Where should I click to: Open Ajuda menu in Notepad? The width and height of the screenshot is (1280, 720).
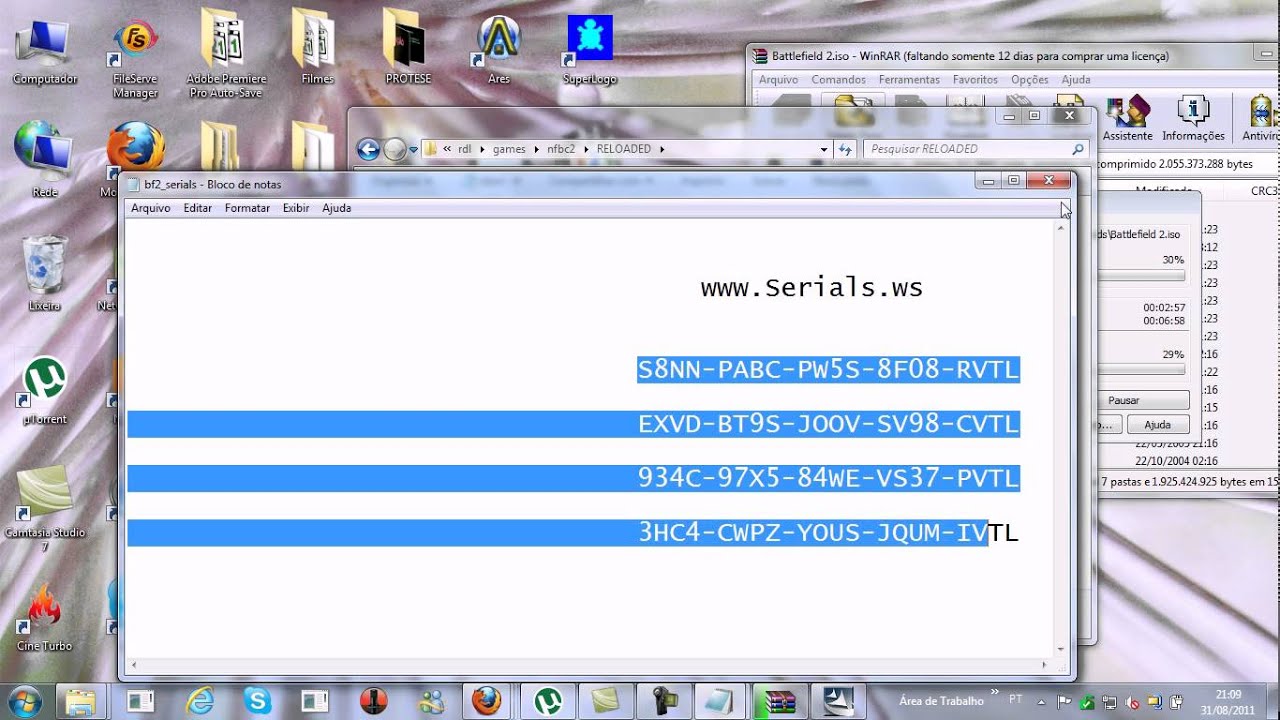click(x=336, y=208)
